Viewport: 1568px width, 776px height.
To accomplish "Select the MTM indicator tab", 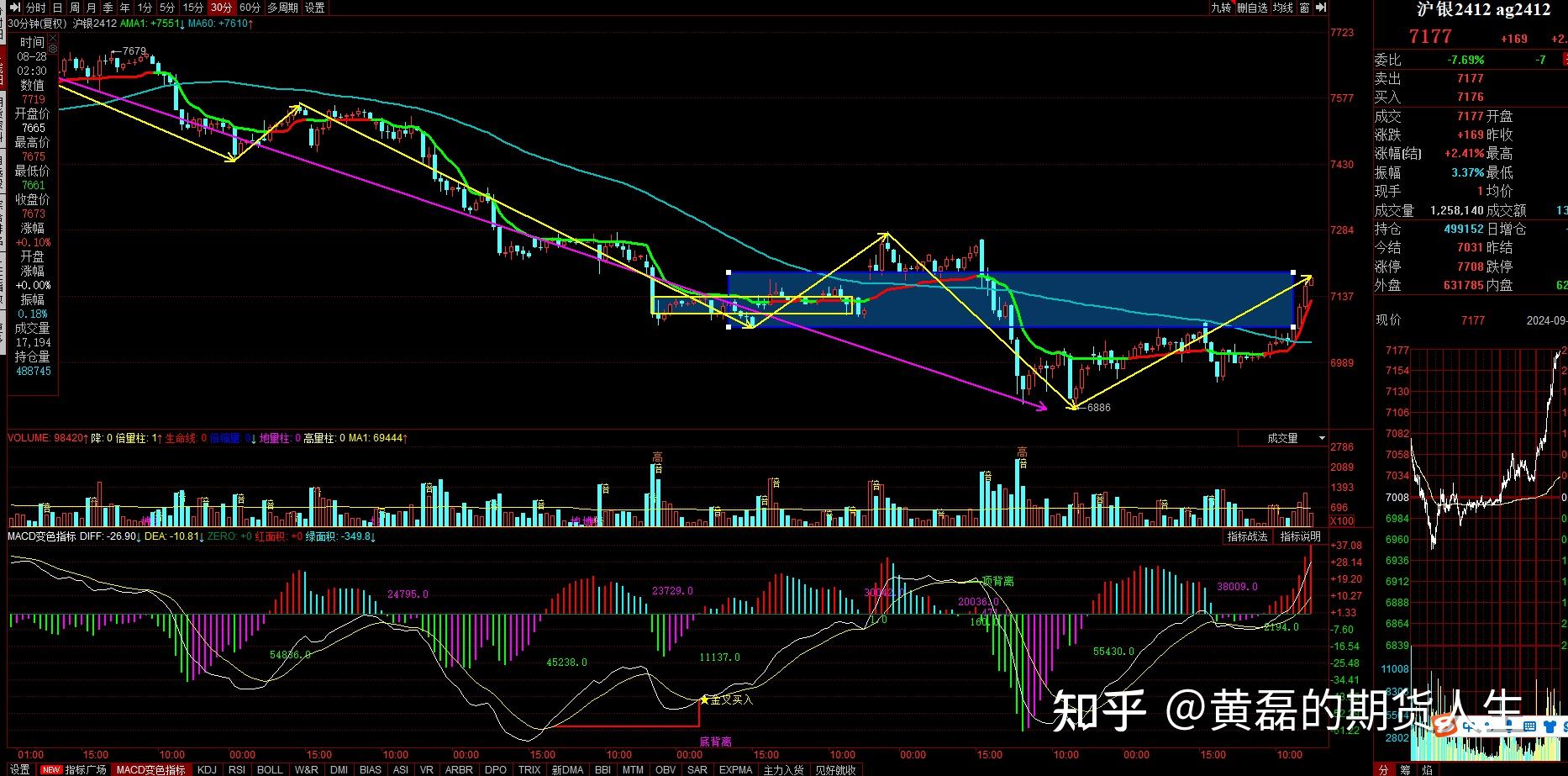I will [x=633, y=769].
